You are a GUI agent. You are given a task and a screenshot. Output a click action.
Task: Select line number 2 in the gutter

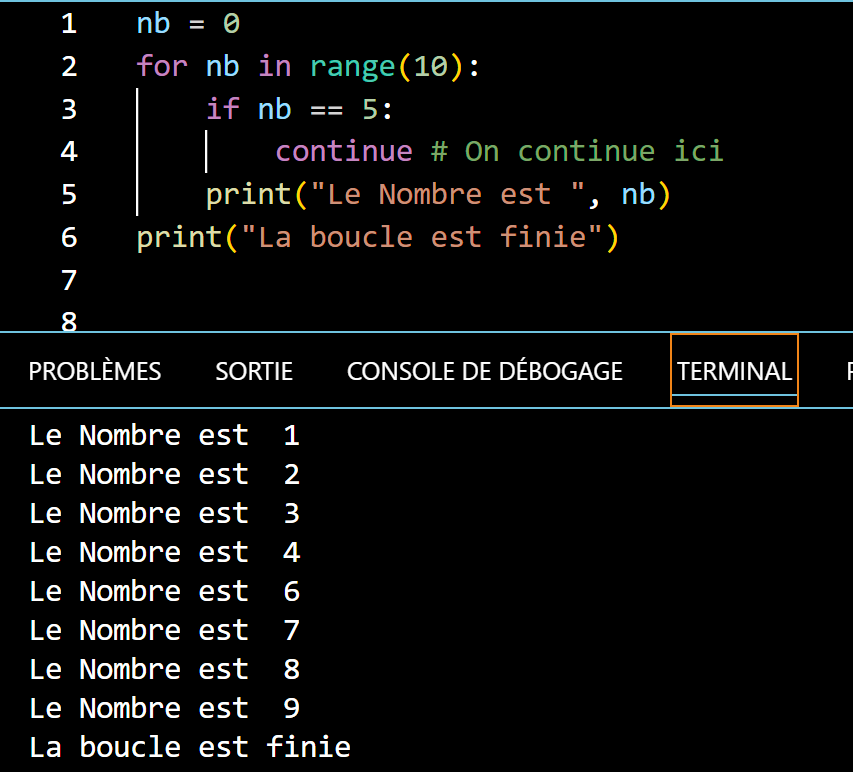pyautogui.click(x=68, y=67)
